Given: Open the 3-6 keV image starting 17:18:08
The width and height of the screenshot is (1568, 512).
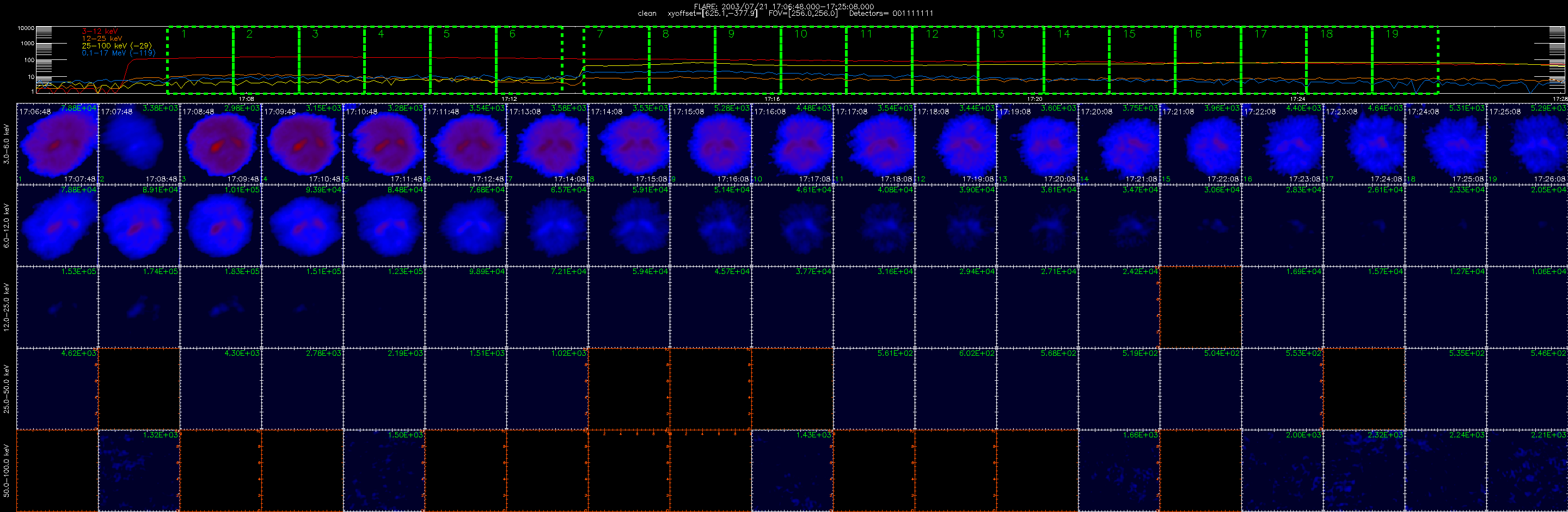Looking at the screenshot, I should click(x=956, y=143).
